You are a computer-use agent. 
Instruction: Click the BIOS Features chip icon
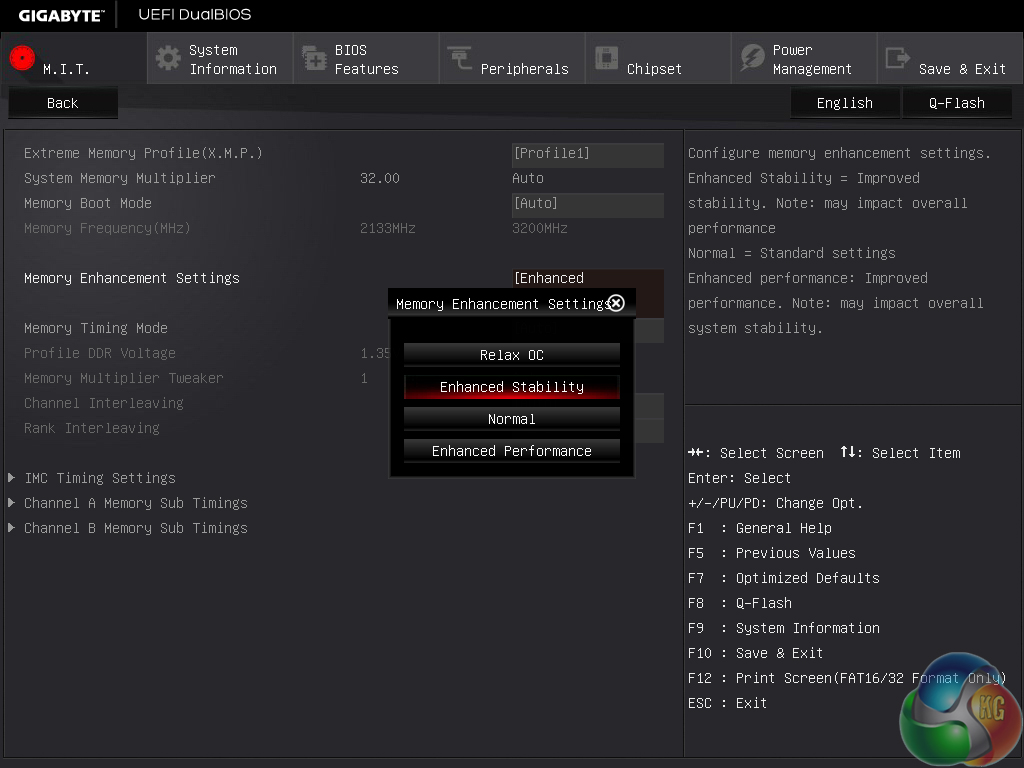pyautogui.click(x=314, y=59)
